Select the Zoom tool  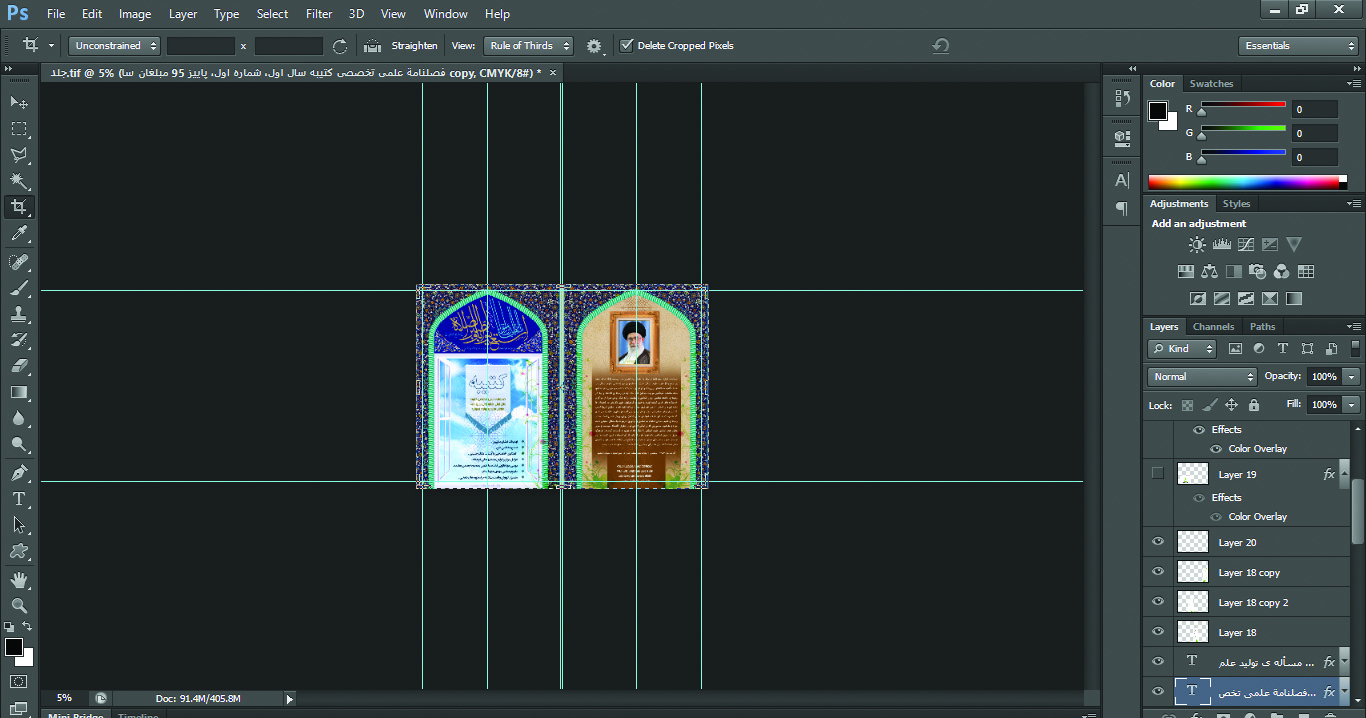[19, 605]
